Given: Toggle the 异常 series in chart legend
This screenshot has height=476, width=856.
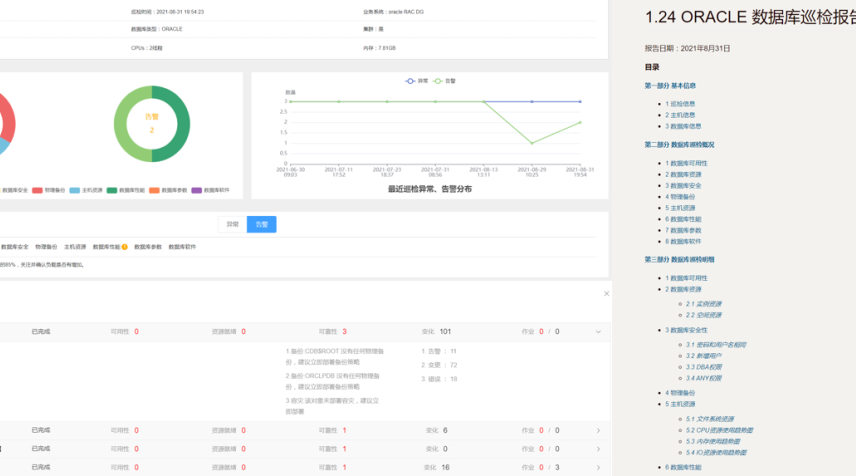Looking at the screenshot, I should pyautogui.click(x=417, y=80).
